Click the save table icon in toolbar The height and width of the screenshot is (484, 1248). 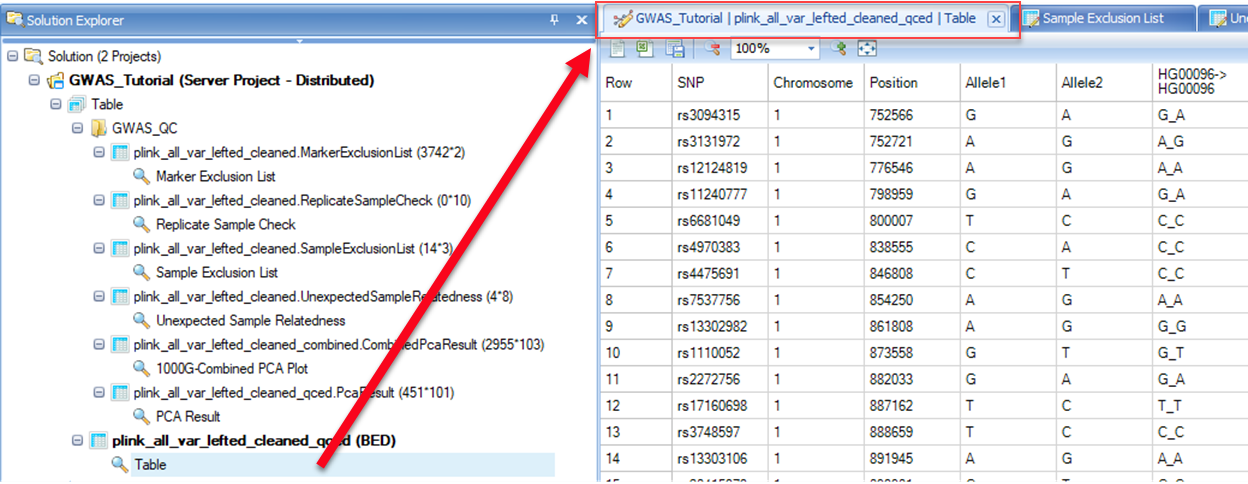click(x=674, y=49)
